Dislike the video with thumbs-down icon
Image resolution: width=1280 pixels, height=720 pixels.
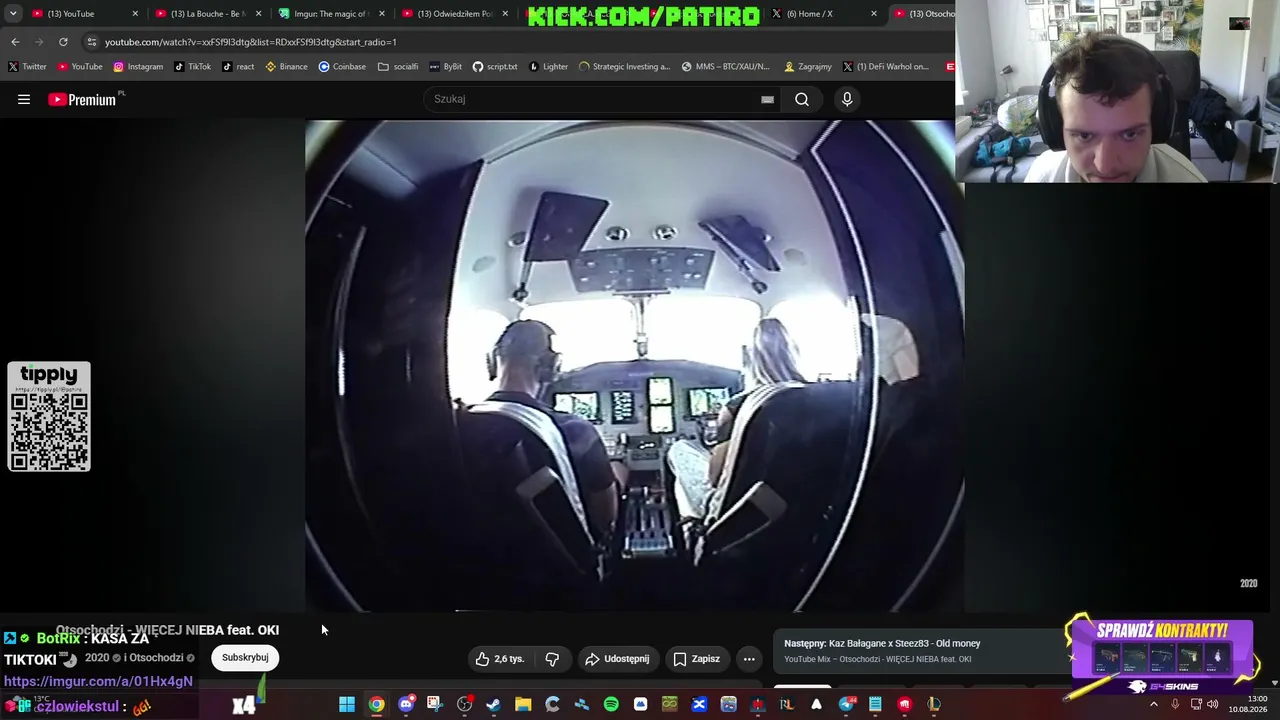(552, 659)
